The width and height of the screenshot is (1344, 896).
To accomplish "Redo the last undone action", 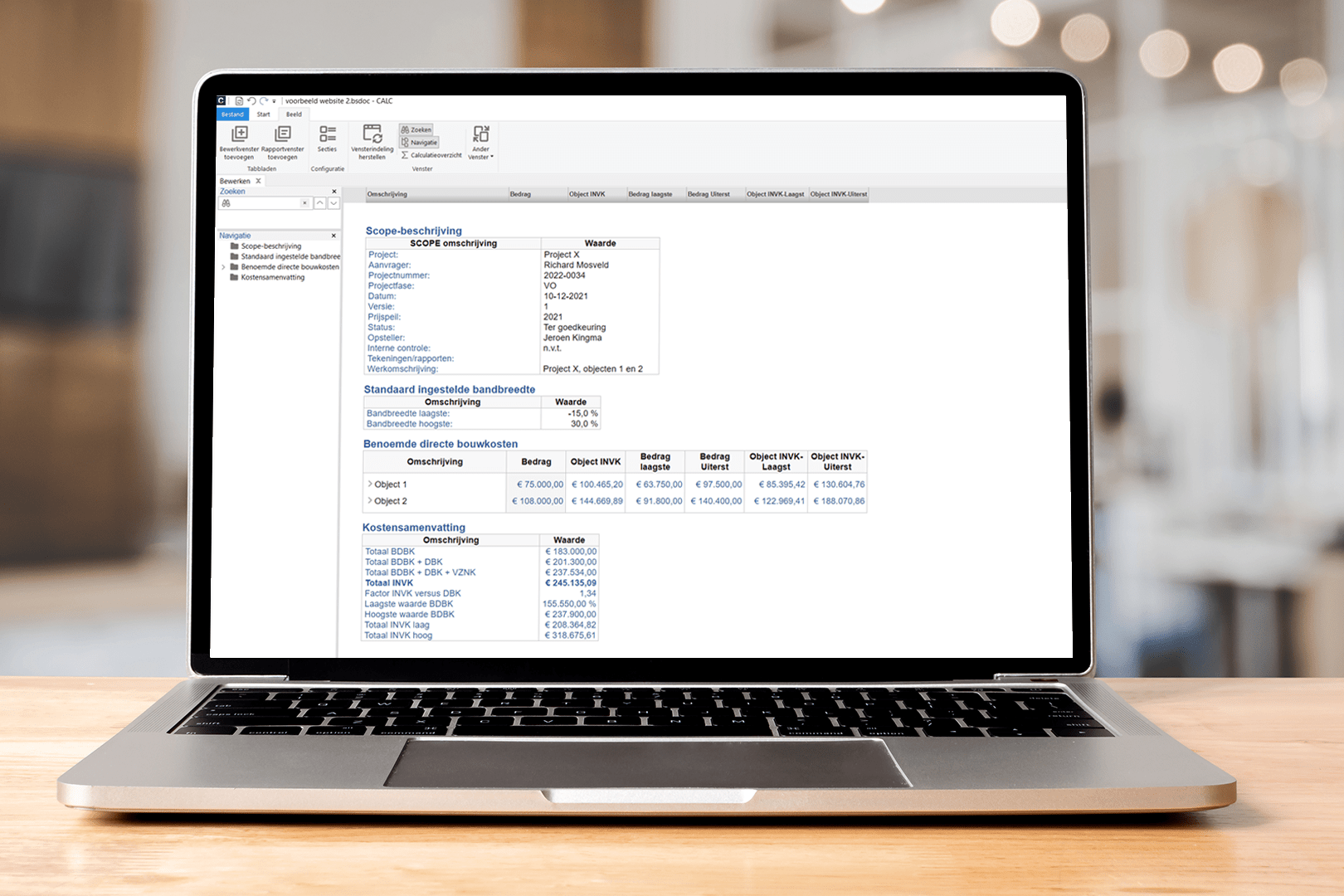I will (264, 101).
